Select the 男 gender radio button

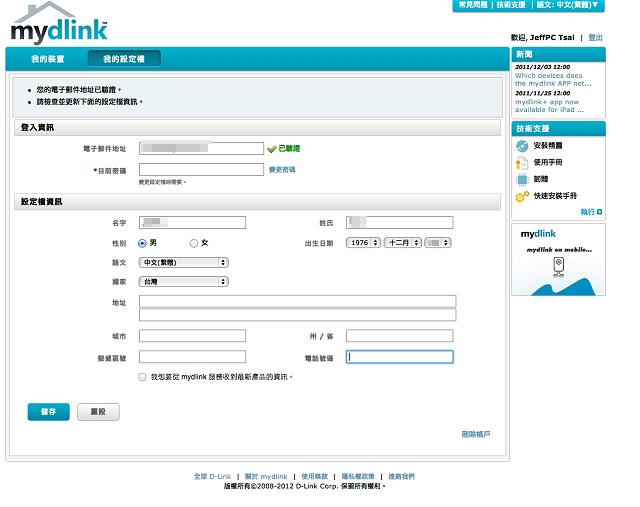tap(142, 243)
